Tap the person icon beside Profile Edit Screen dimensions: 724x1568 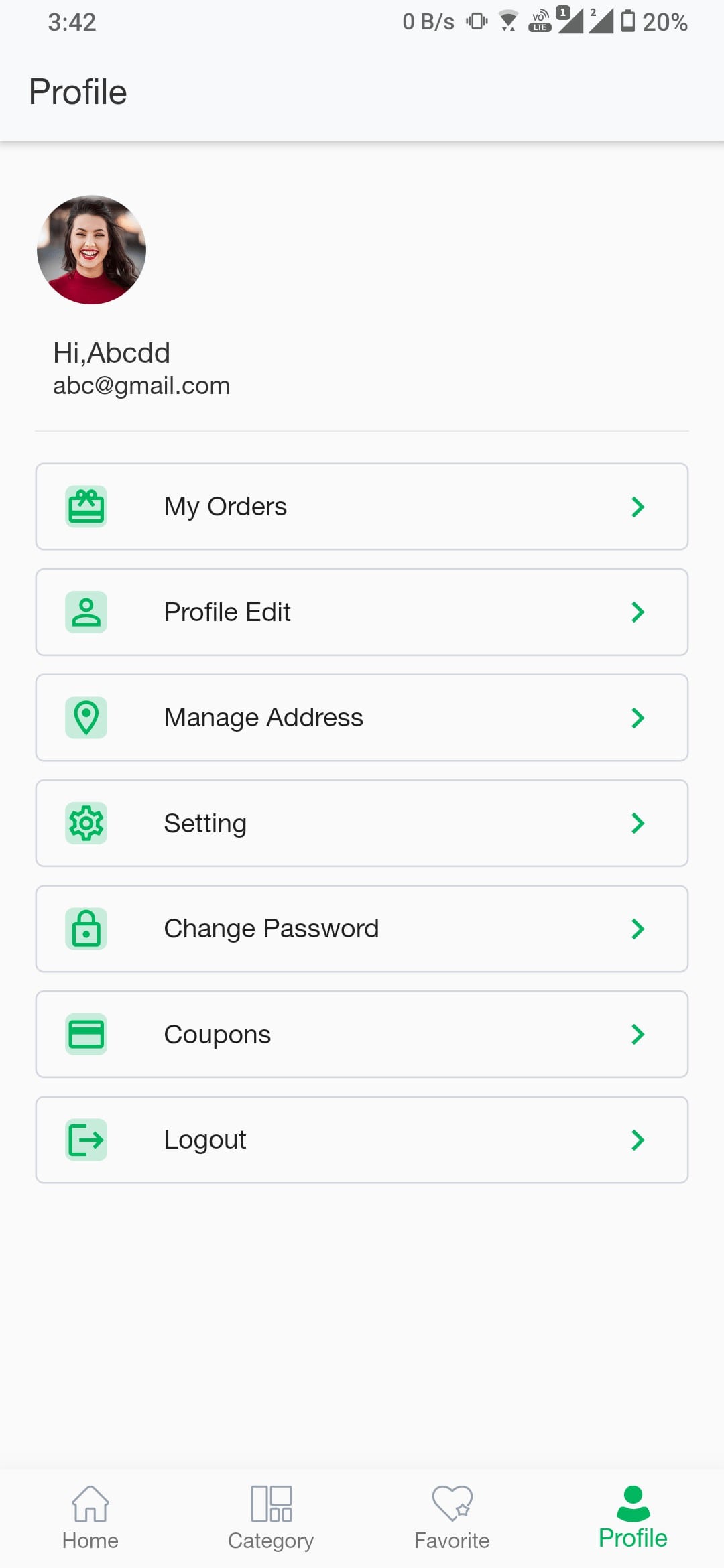point(86,612)
